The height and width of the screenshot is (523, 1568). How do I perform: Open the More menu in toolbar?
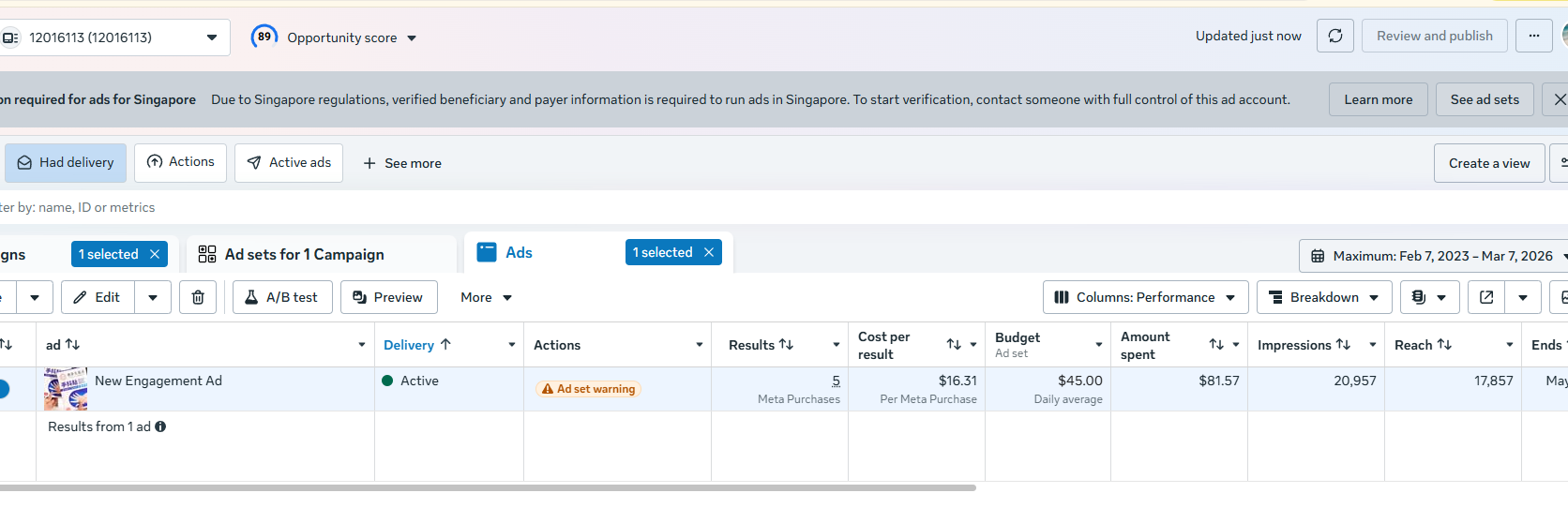[486, 297]
